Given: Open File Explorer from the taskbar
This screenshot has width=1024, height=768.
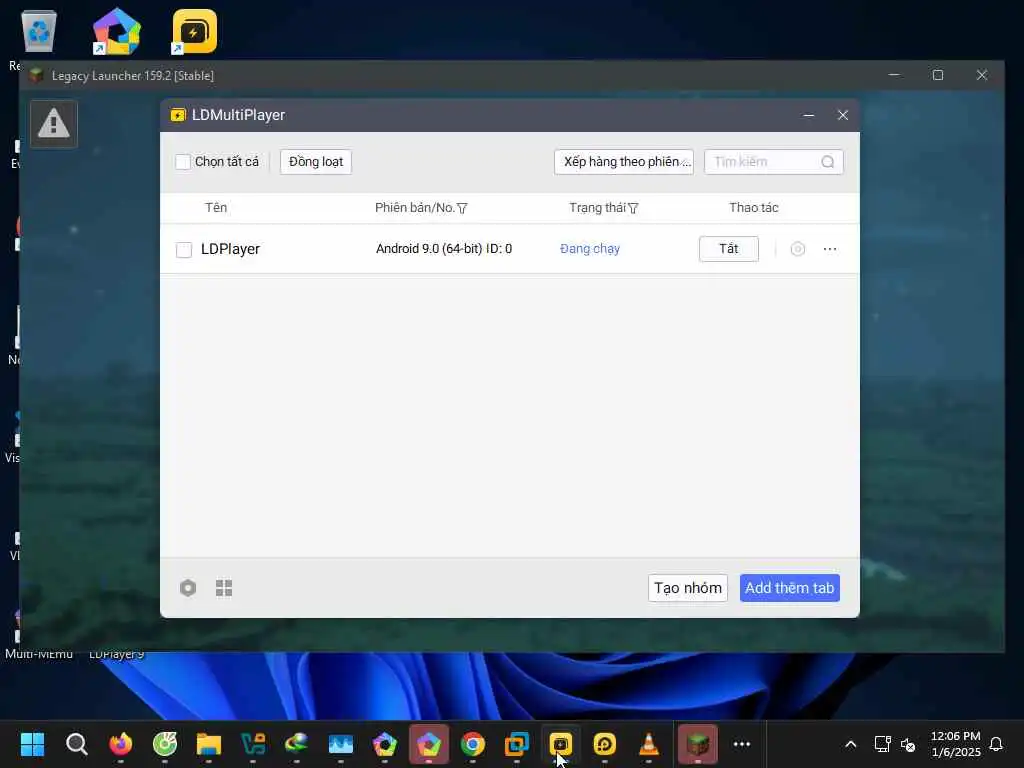Looking at the screenshot, I should 208,744.
